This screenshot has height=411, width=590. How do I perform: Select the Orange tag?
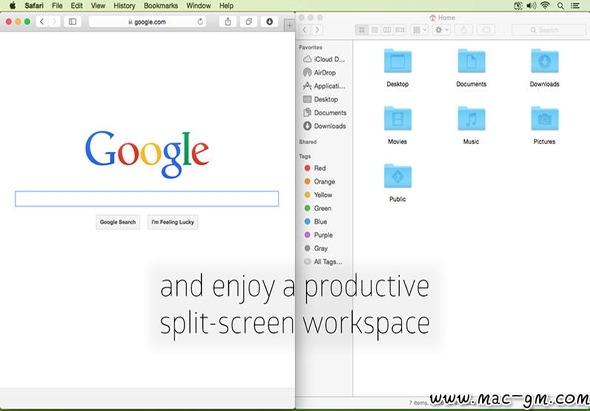(320, 181)
